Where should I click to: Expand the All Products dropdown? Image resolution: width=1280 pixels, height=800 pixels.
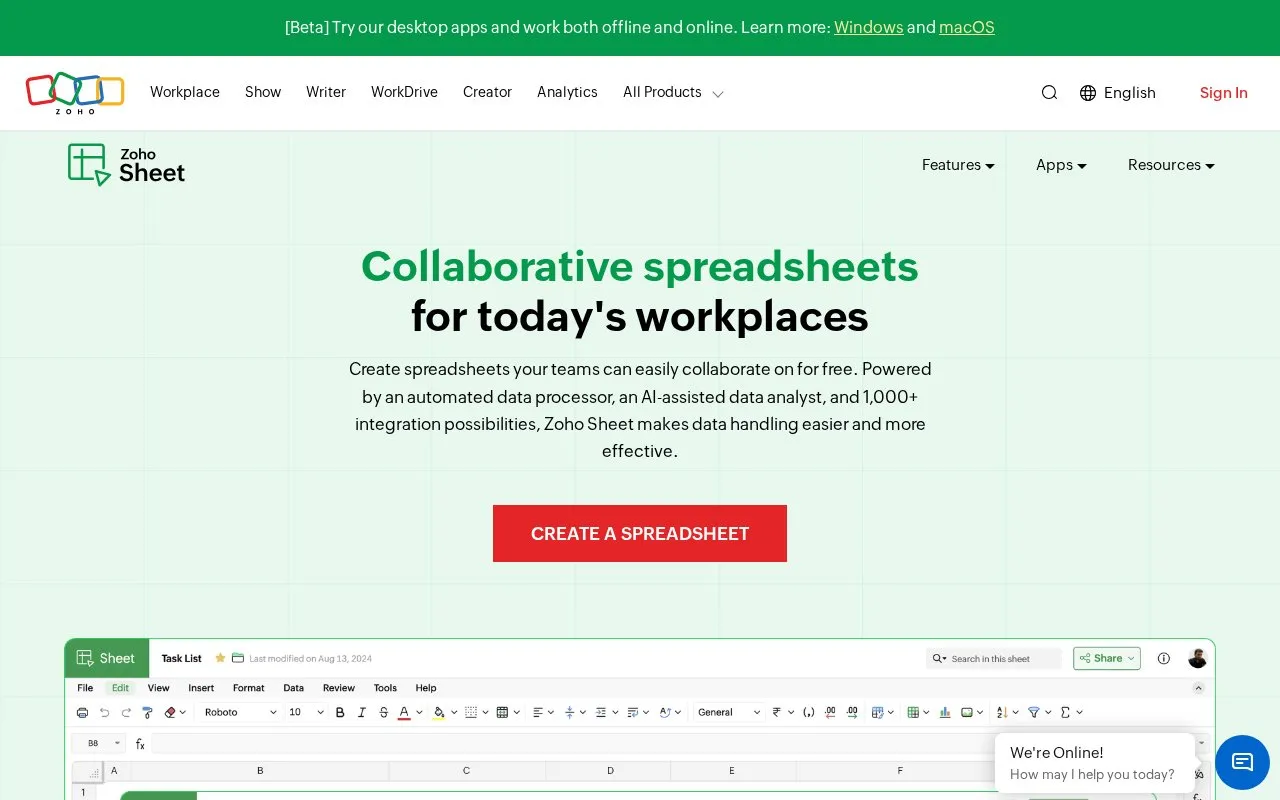[x=673, y=92]
